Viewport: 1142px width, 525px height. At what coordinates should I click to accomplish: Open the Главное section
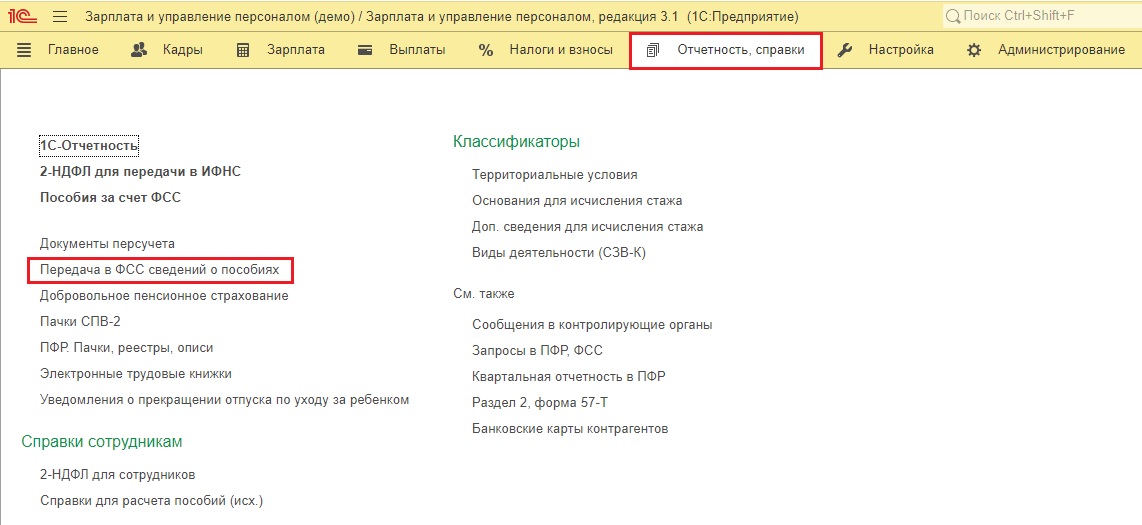(73, 50)
